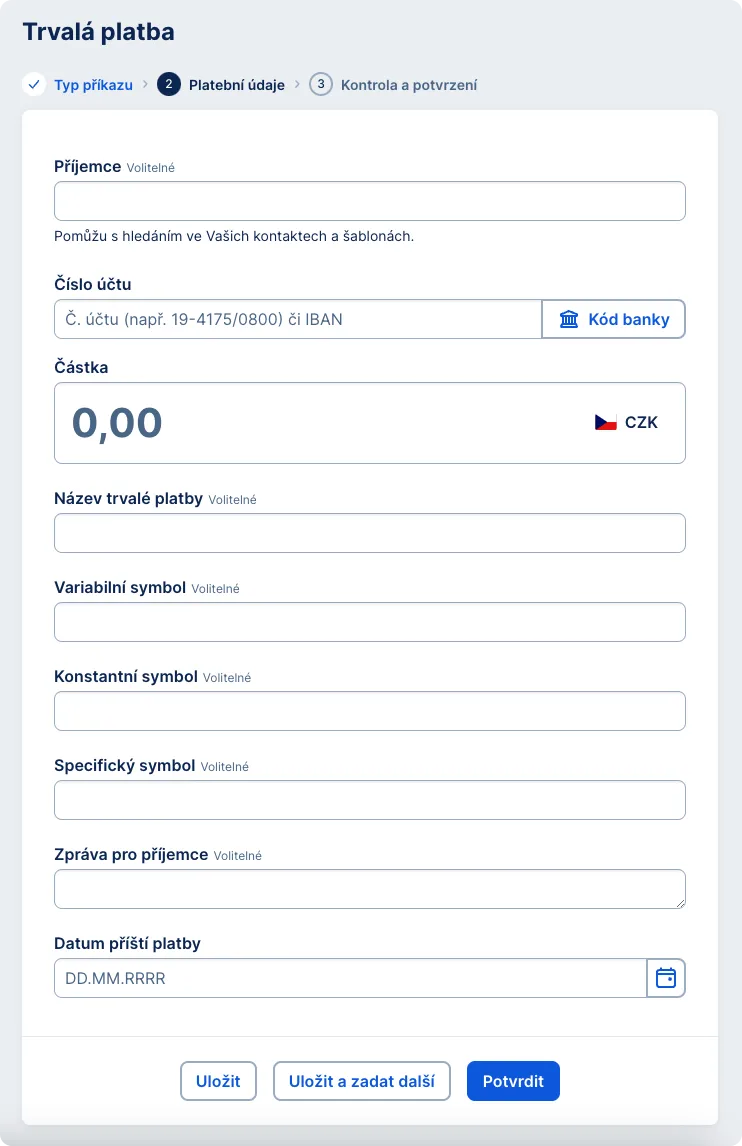Viewport: 742px width, 1146px height.
Task: Click the checkmark icon for step one
Action: pyautogui.click(x=34, y=85)
